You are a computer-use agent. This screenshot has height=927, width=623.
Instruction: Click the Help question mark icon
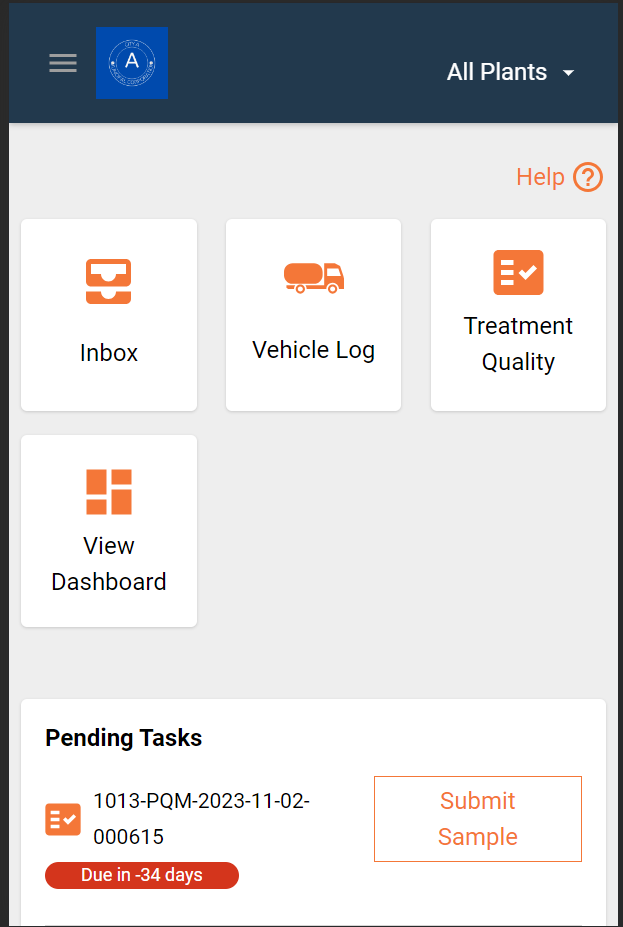(x=588, y=177)
